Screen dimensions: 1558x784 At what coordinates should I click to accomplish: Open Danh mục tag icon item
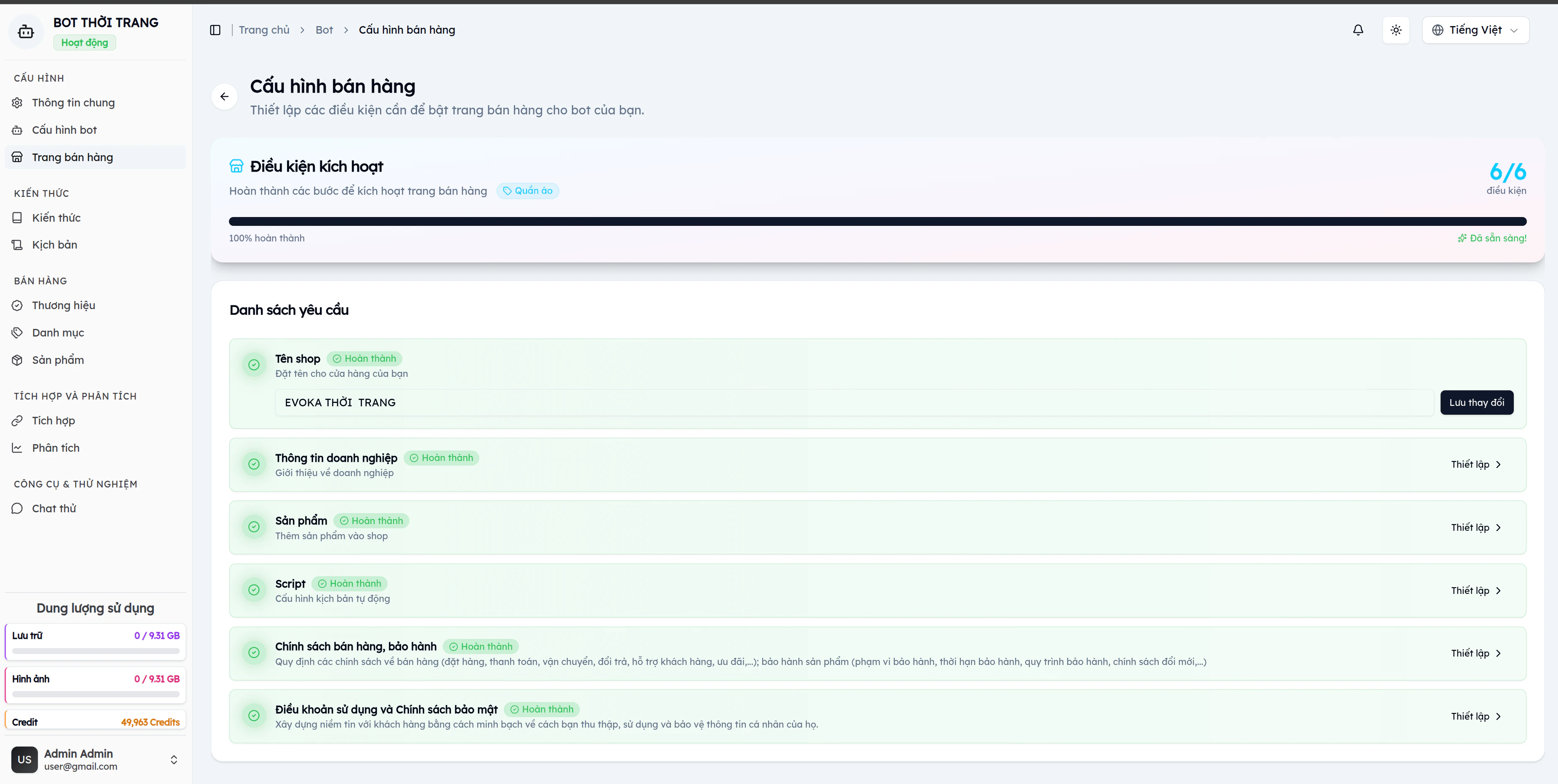(x=18, y=332)
